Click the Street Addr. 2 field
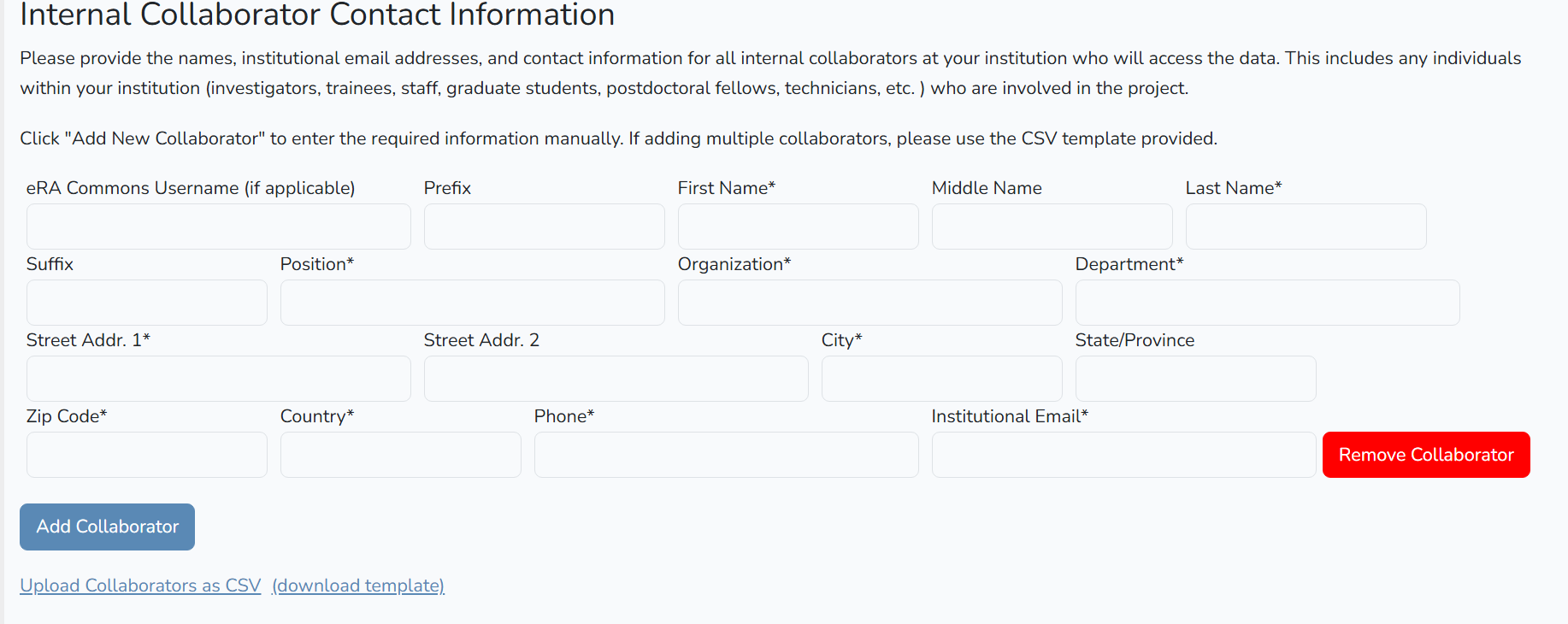Viewport: 1568px width, 624px height. click(616, 379)
